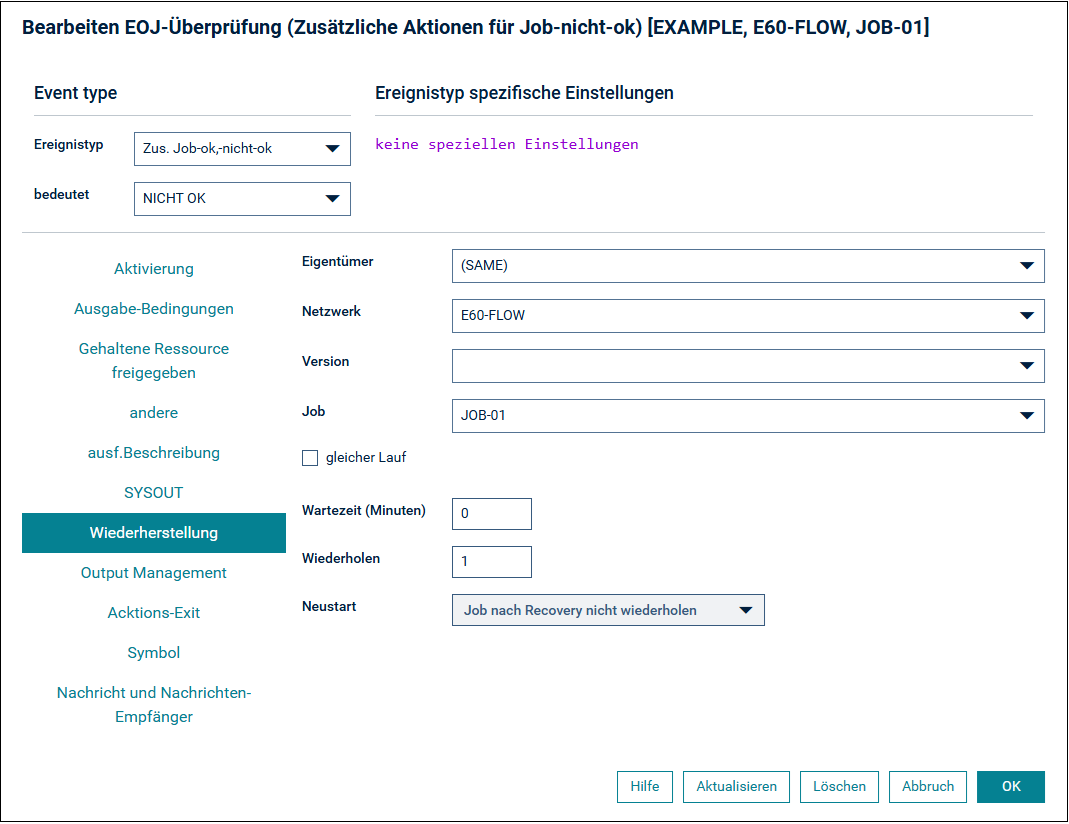
Task: Click the Löschen button
Action: click(839, 787)
